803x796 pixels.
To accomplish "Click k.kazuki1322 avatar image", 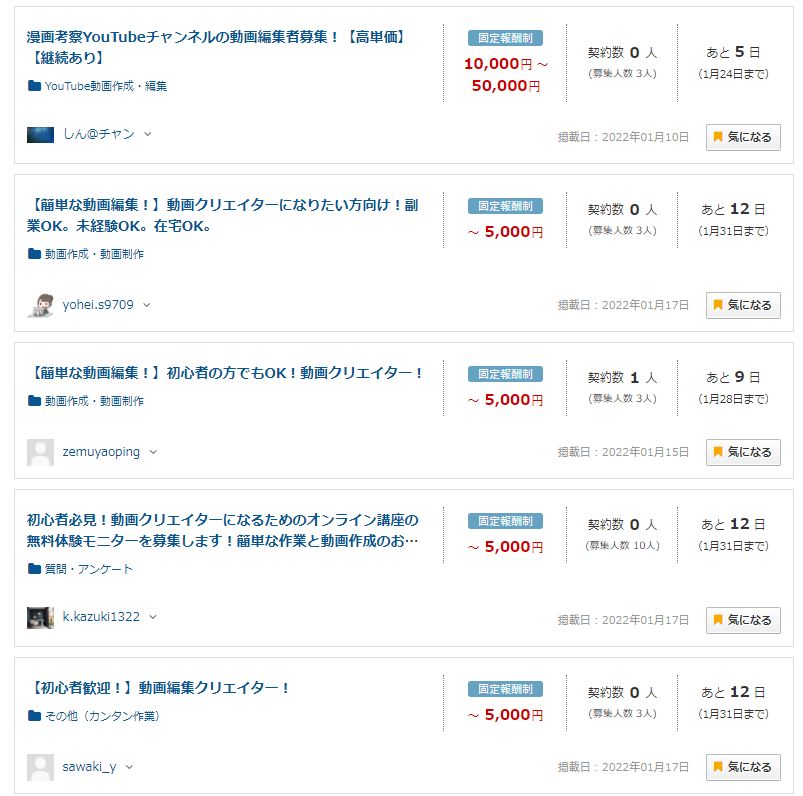I will point(40,617).
